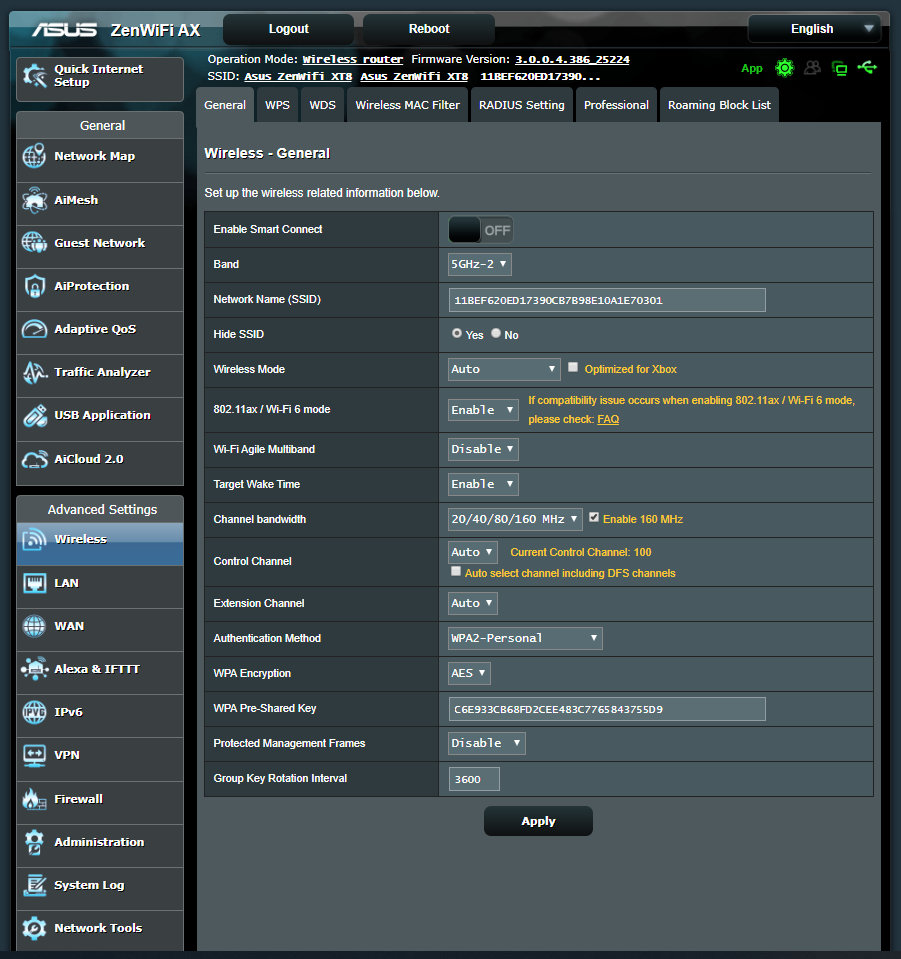This screenshot has width=901, height=959.
Task: Switch to the WDS tab
Action: coord(322,105)
